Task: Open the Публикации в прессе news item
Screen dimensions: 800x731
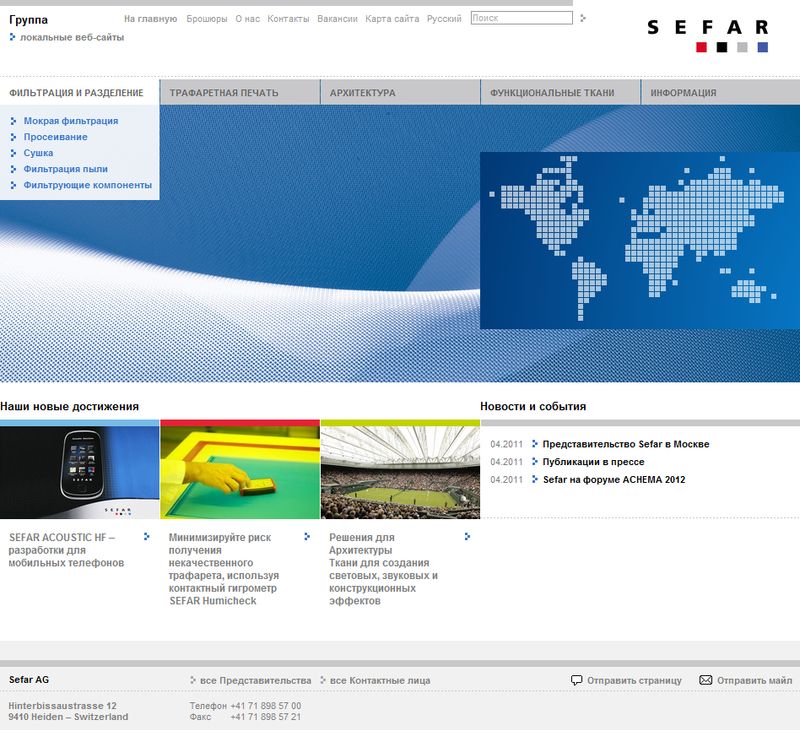Action: [x=593, y=462]
